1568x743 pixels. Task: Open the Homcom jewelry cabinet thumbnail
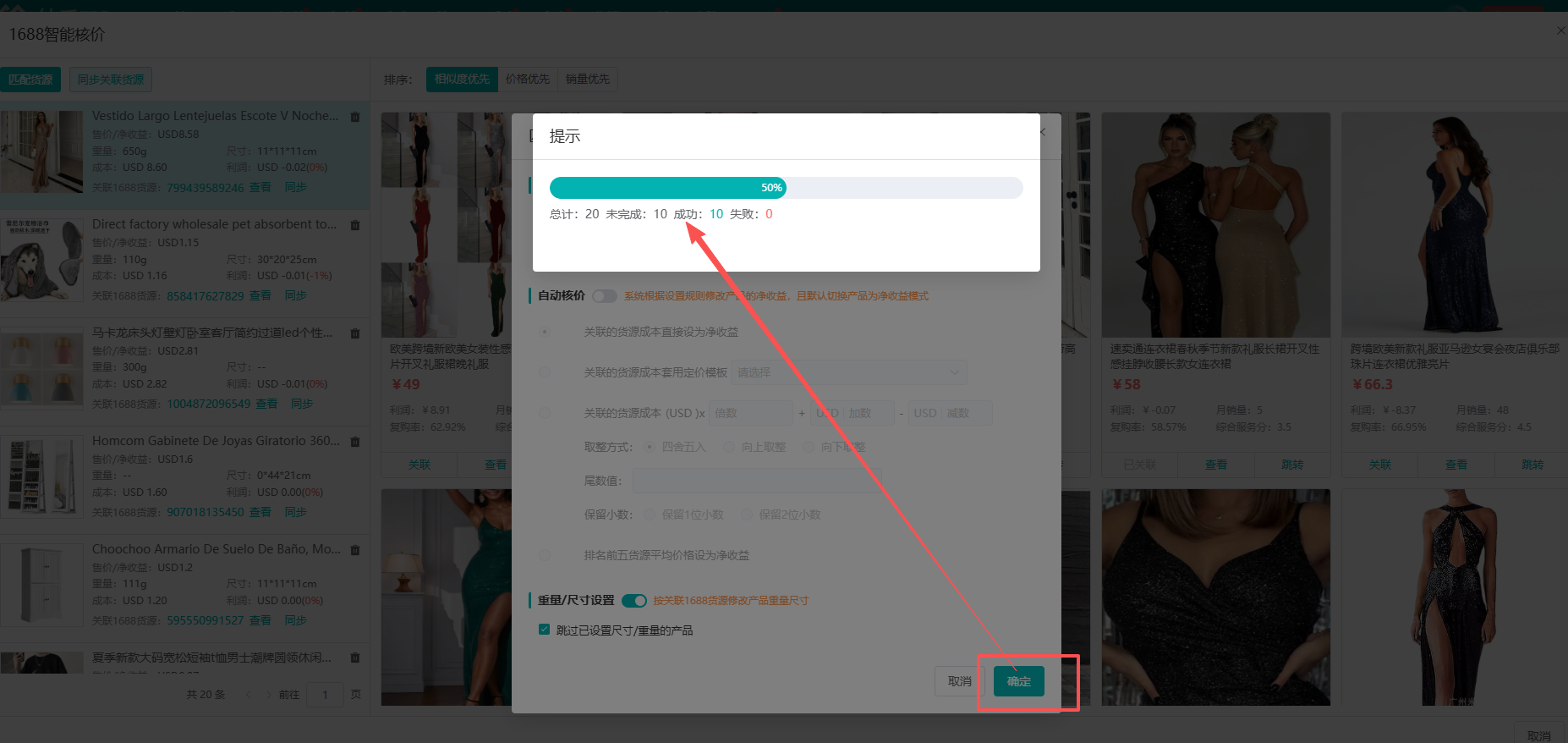point(41,477)
